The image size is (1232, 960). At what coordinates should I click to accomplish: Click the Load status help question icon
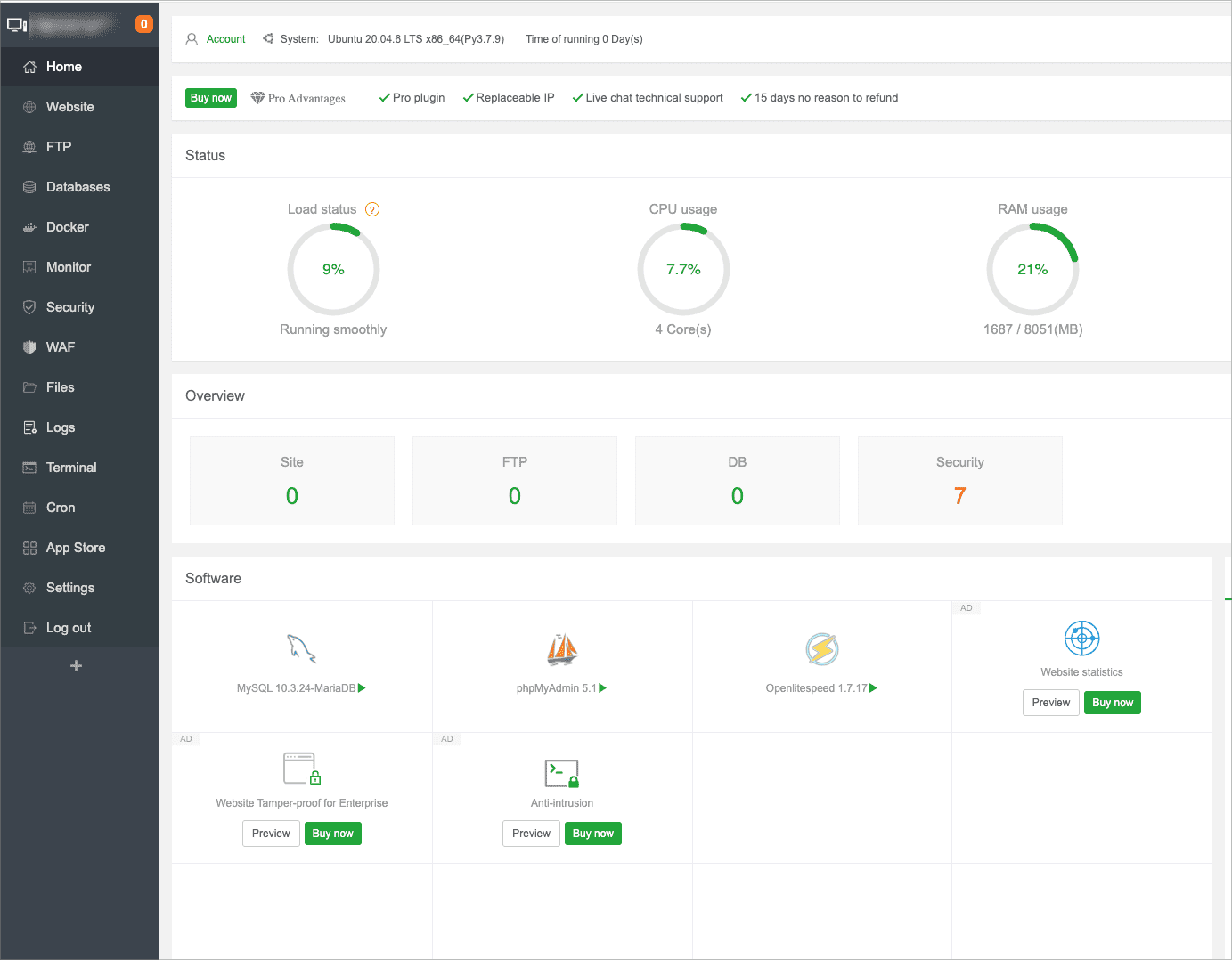[372, 209]
